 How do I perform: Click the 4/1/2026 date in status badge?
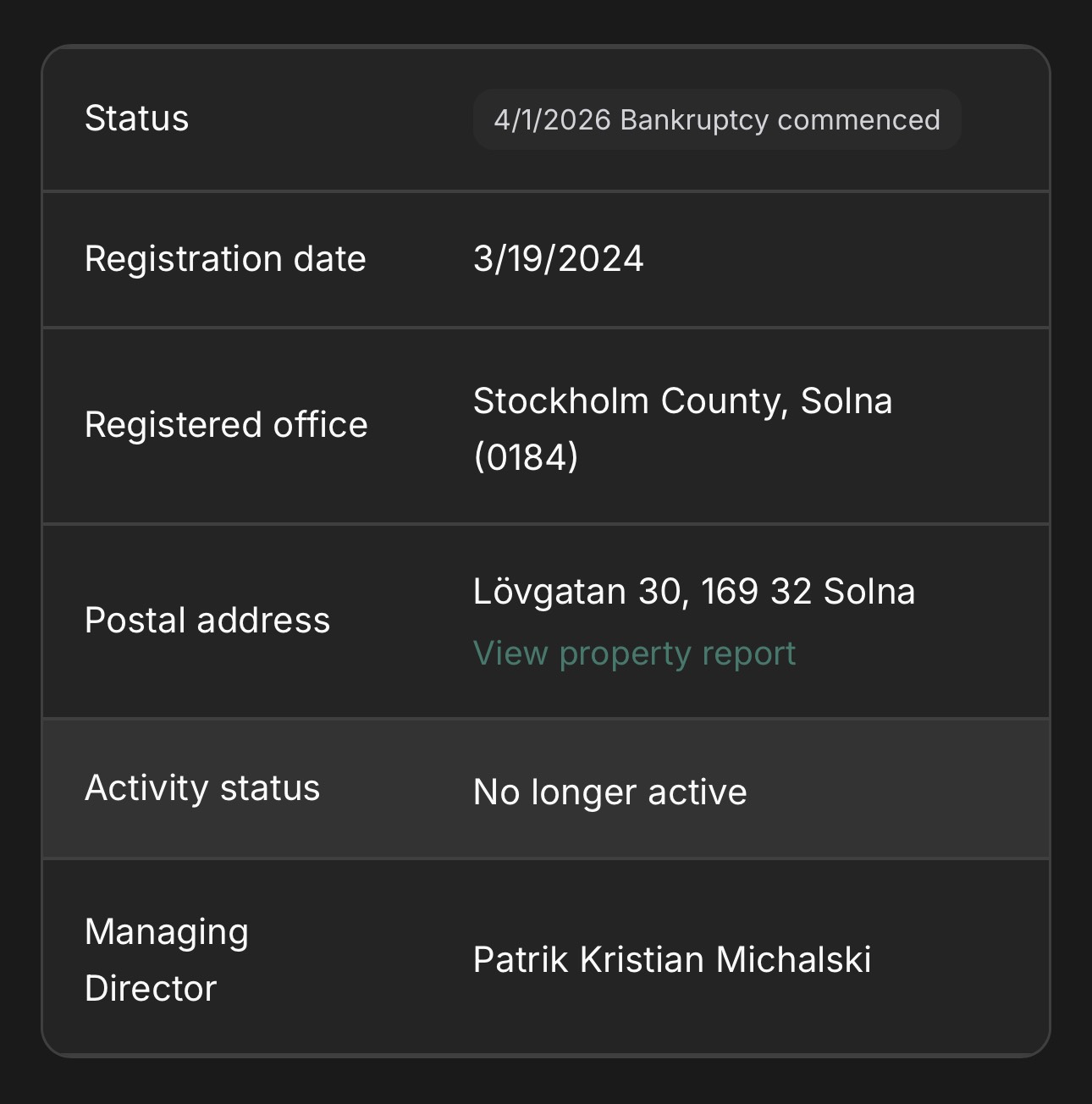(x=552, y=120)
